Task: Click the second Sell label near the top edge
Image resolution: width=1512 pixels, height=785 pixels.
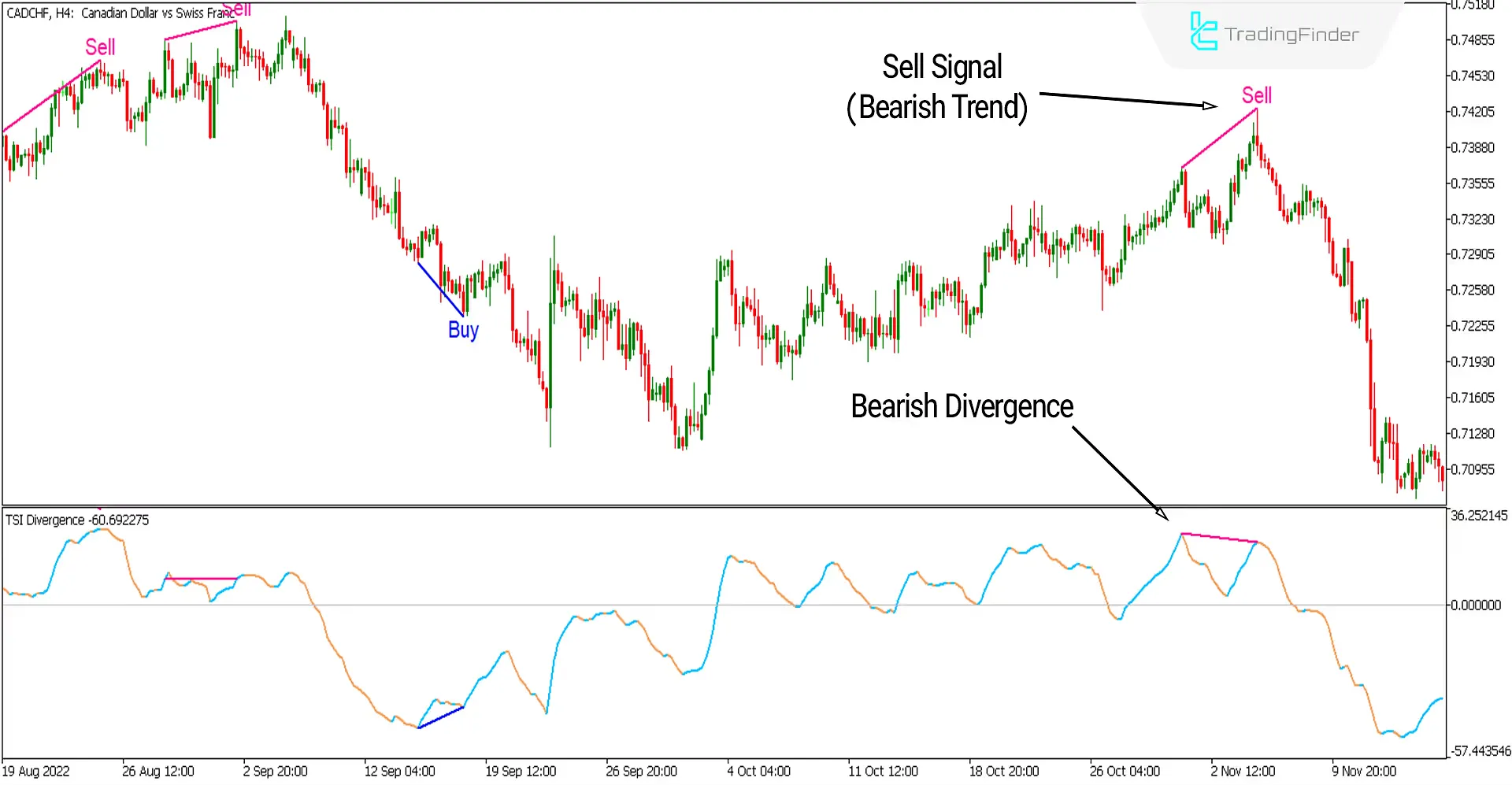Action: tap(238, 9)
